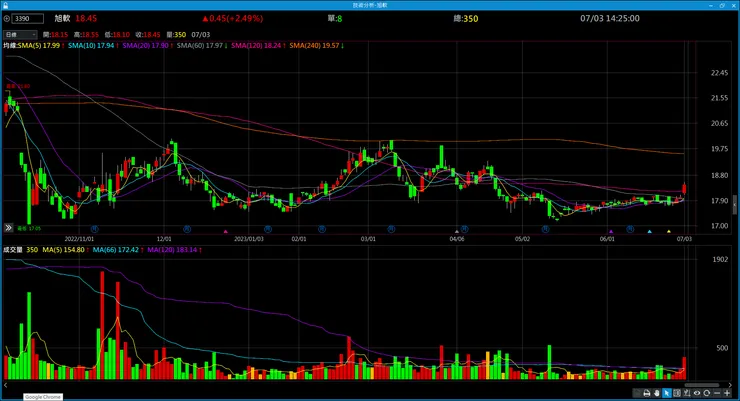Select the hand pan tool
This screenshot has width=740, height=401.
656,393
